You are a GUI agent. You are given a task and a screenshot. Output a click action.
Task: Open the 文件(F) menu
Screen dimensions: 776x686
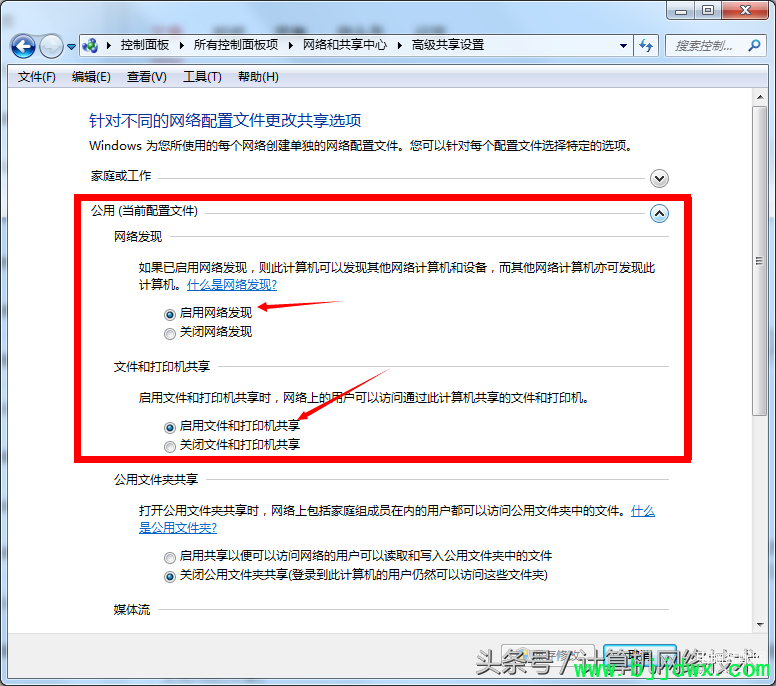click(x=37, y=77)
